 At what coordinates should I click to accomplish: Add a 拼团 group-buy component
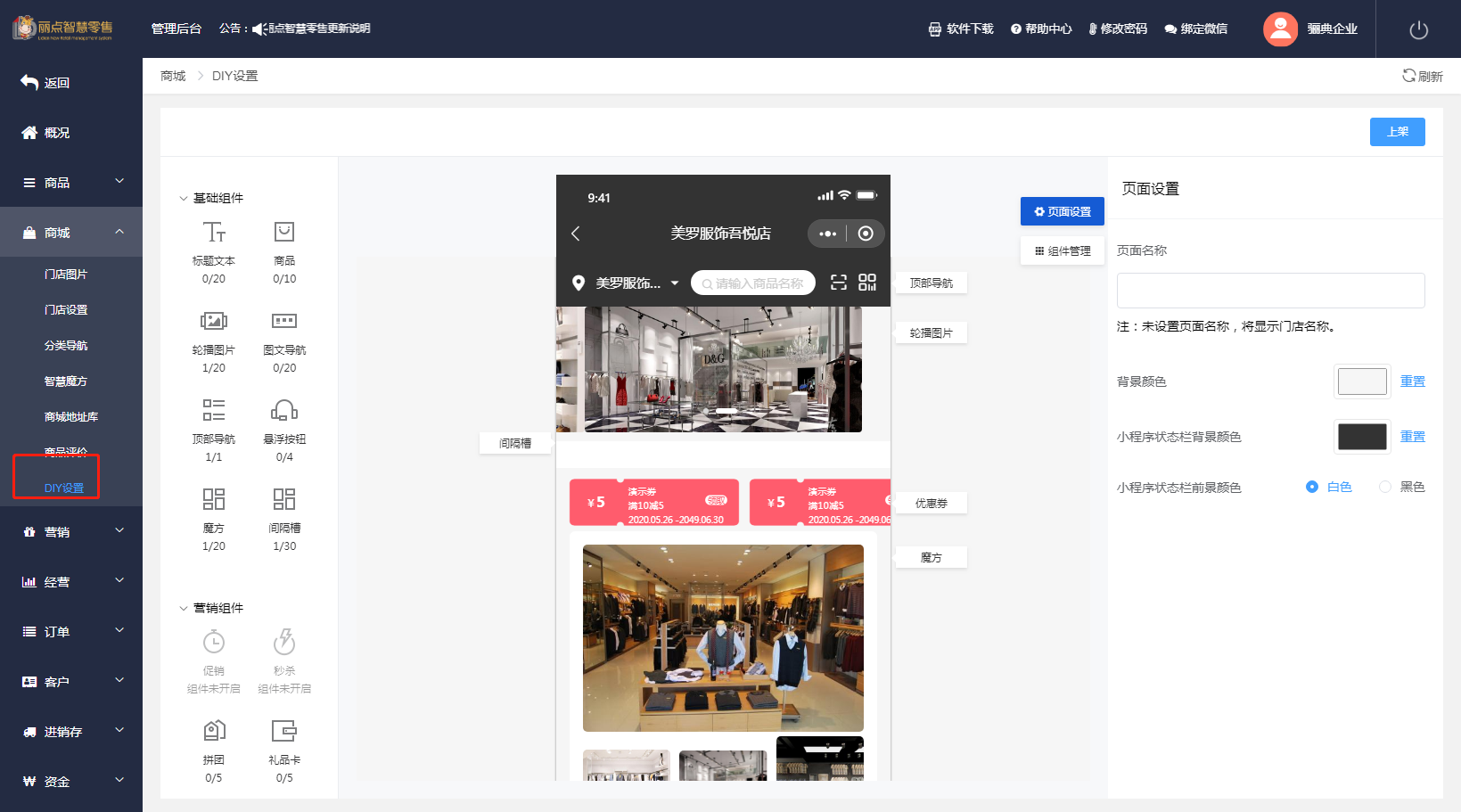point(214,751)
